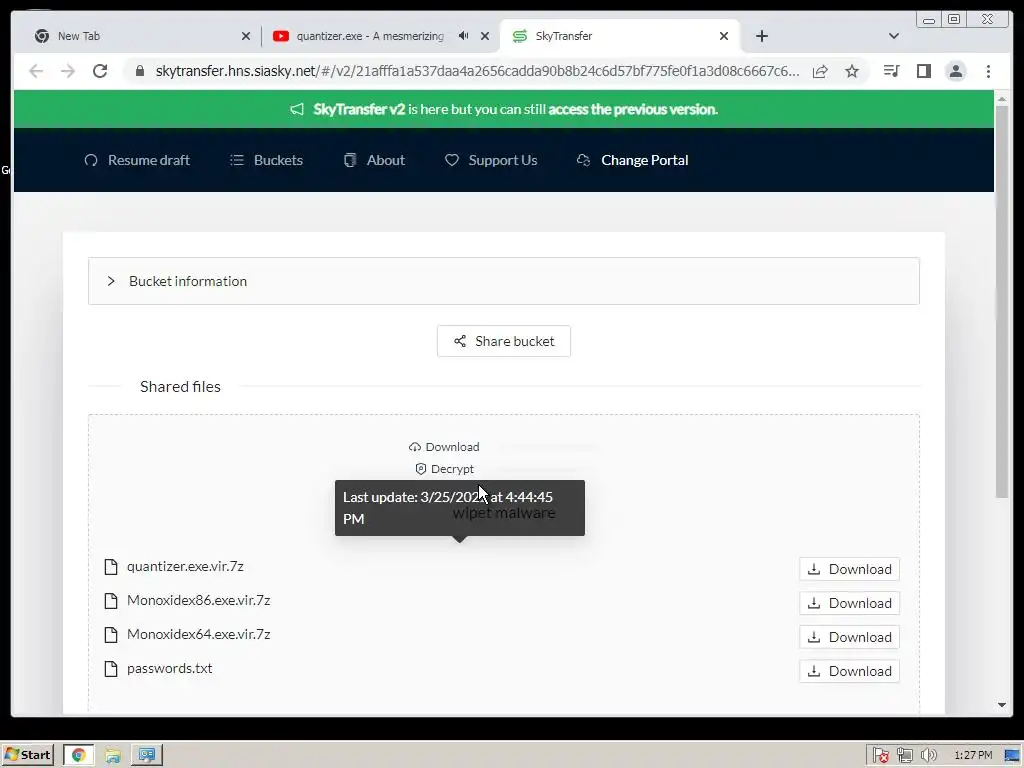Open a new browser tab with plus
Screen dimensions: 1024x768
[x=761, y=36]
